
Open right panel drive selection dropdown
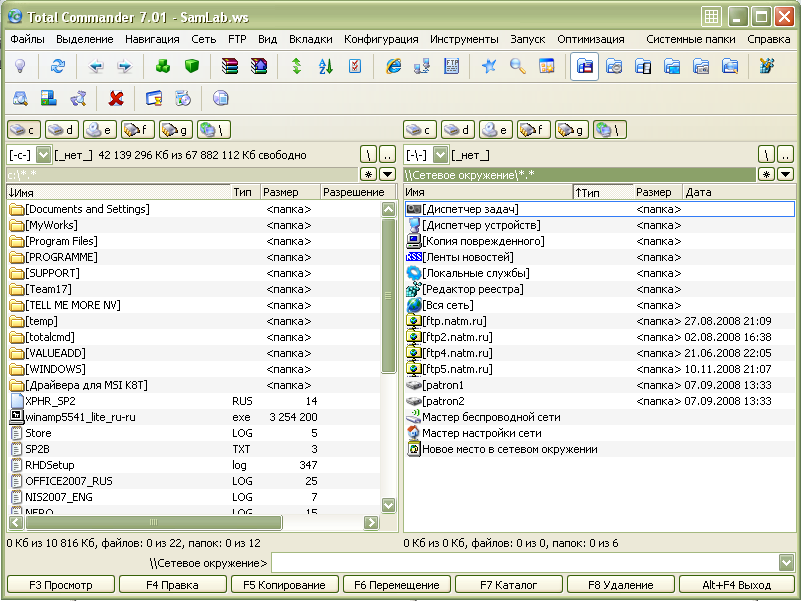(440, 155)
